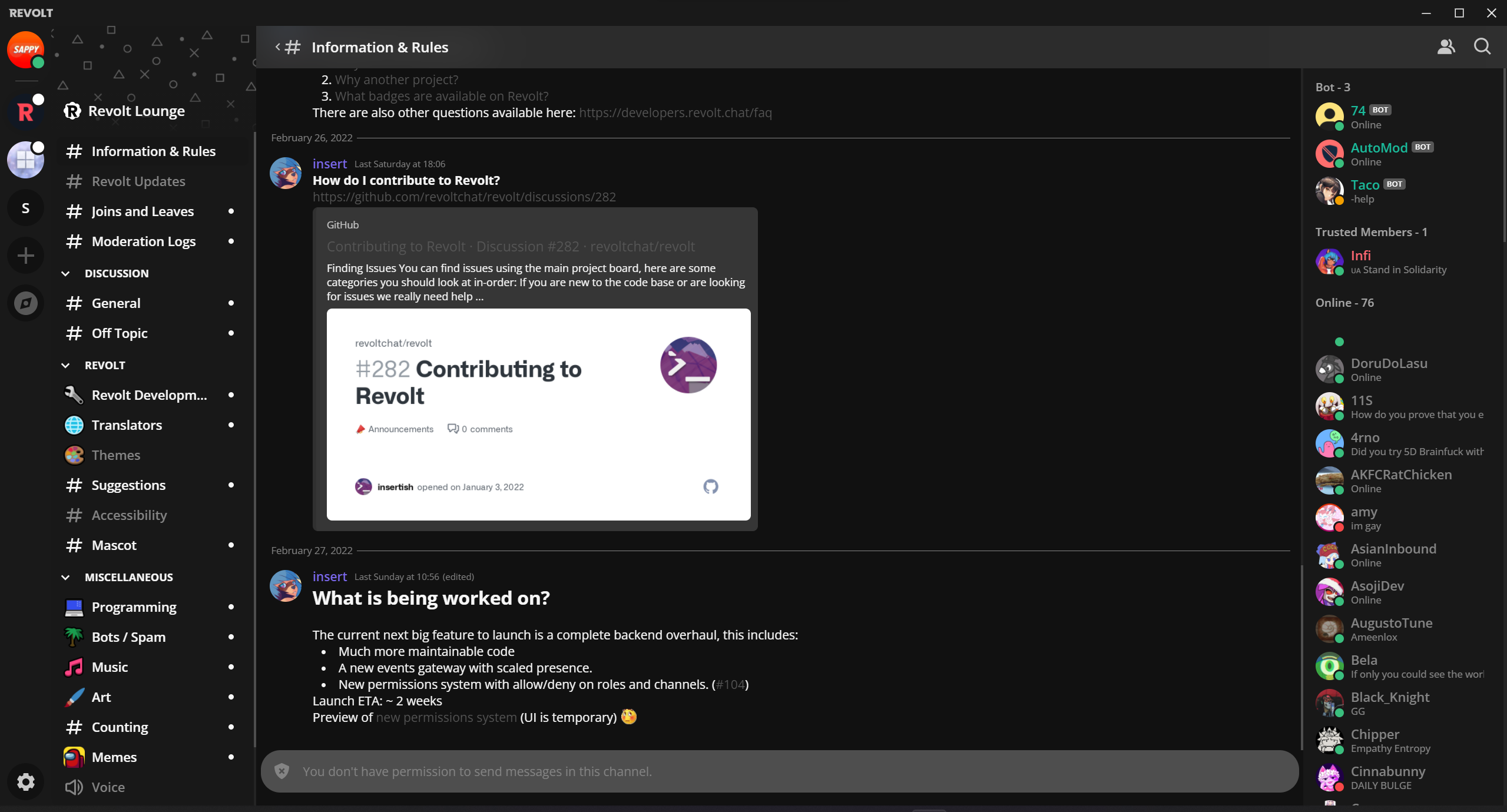Viewport: 1507px width, 812px height.
Task: Open the Bots / Spam palm tree icon
Action: pyautogui.click(x=73, y=637)
